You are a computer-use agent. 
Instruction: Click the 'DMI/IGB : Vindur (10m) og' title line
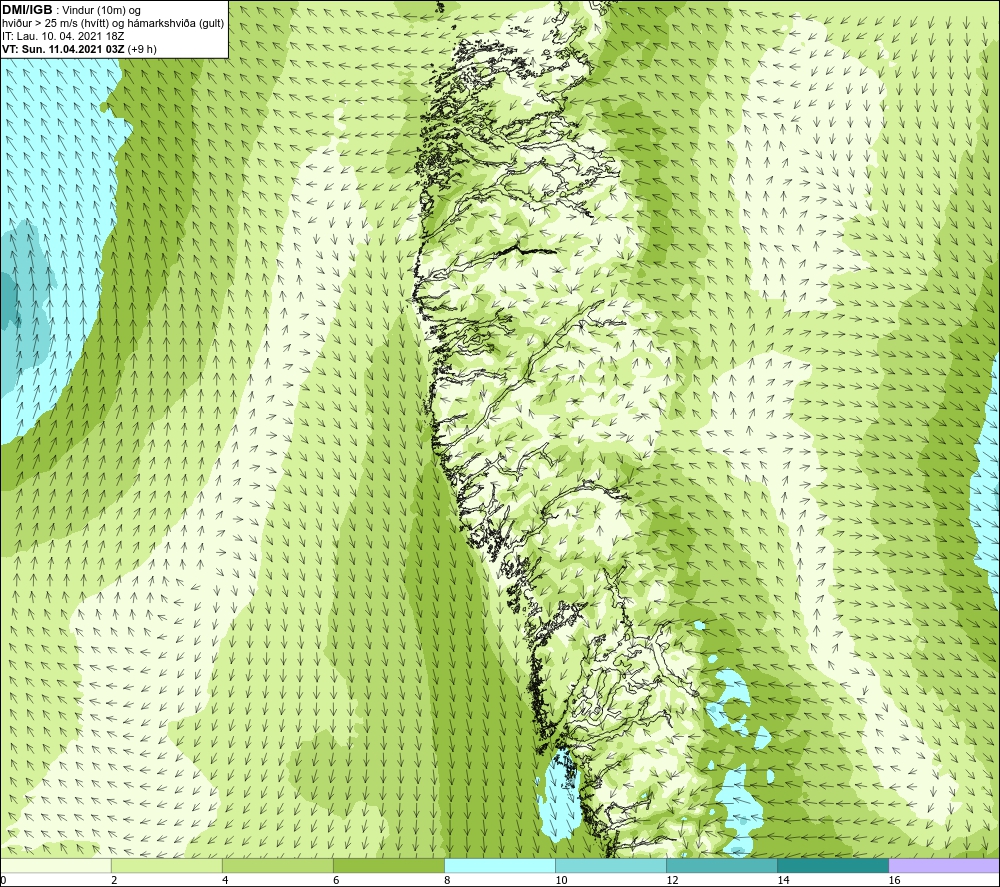coord(72,10)
